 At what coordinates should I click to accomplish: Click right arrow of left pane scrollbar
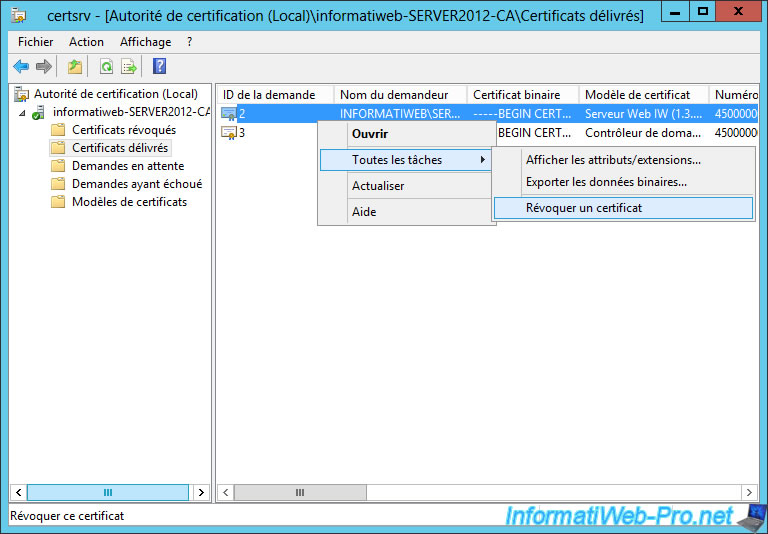[201, 493]
